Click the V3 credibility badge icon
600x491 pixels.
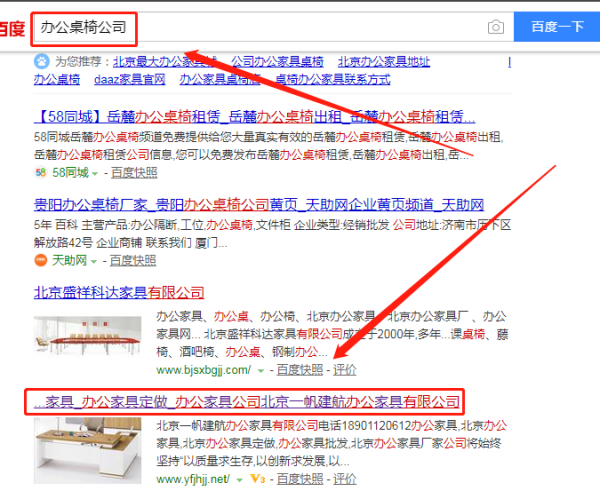click(258, 478)
